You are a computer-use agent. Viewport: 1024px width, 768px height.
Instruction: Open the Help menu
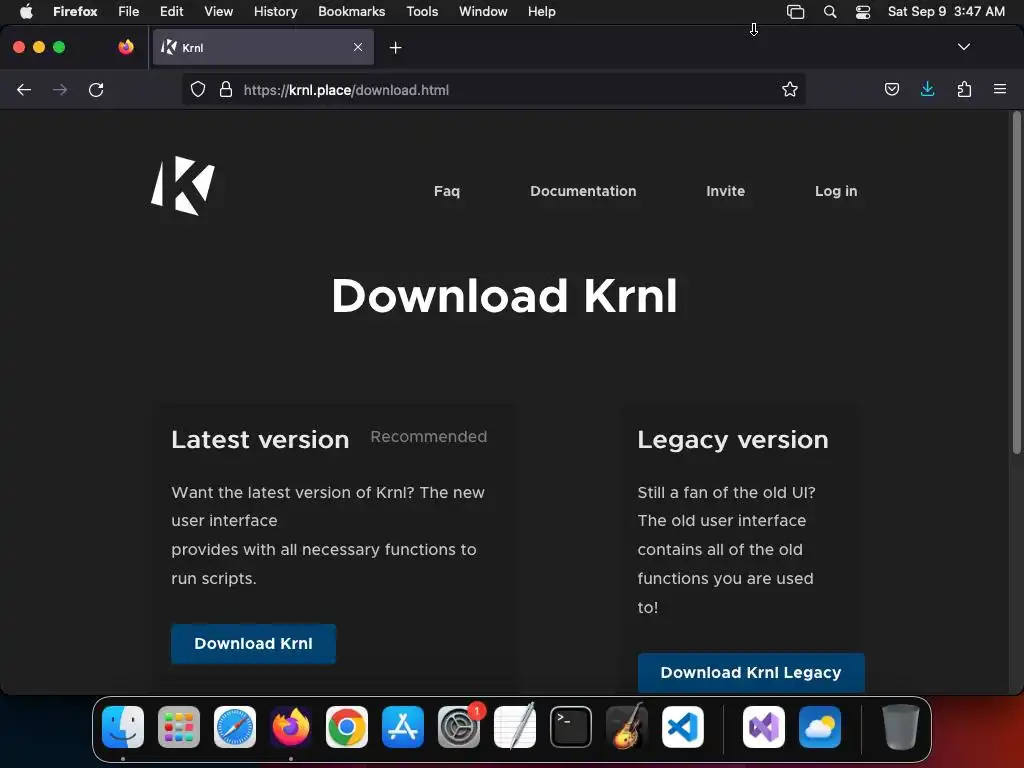pos(542,11)
